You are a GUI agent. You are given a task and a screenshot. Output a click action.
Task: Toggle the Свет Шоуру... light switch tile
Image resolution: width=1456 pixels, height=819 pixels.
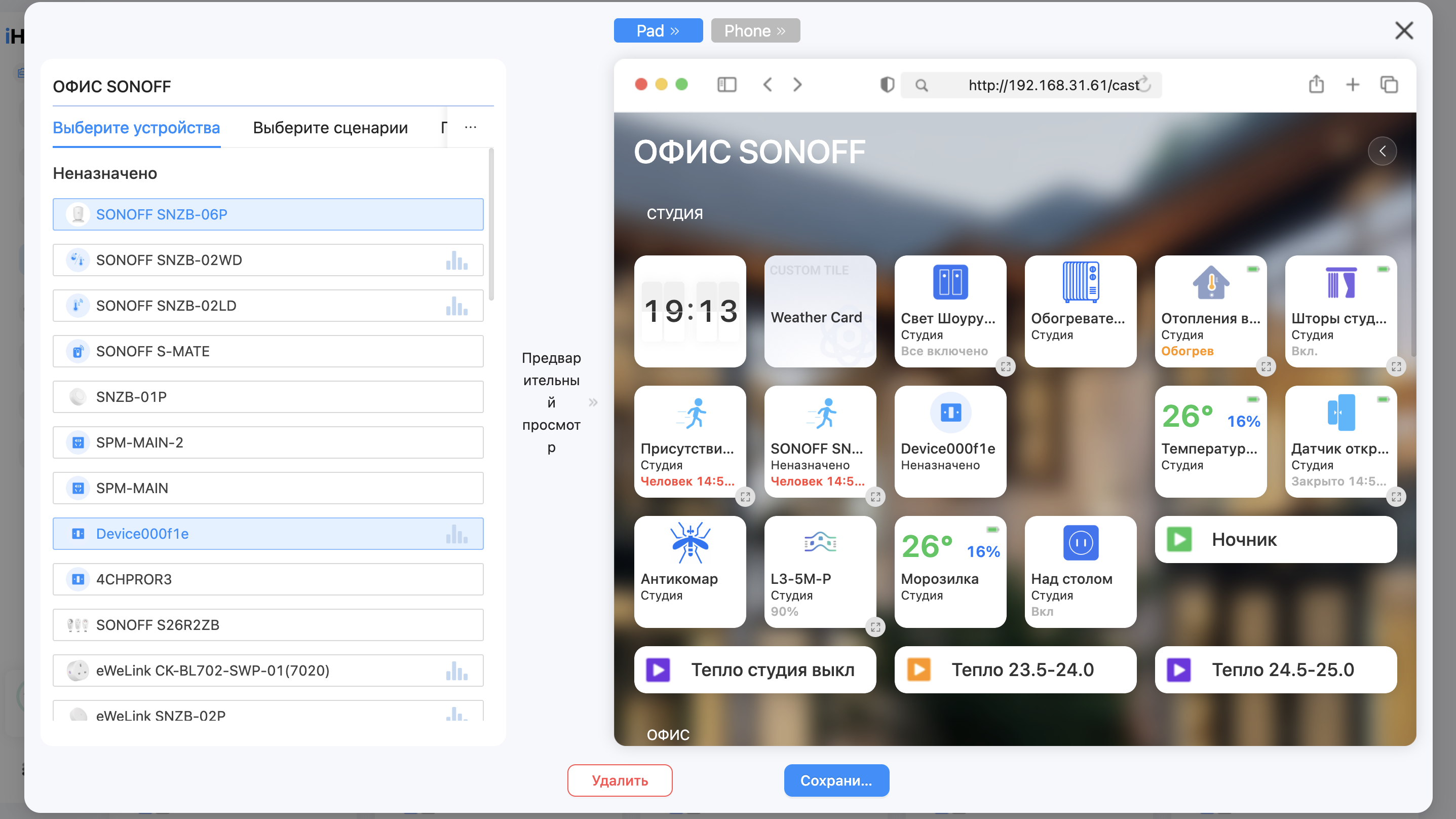950,312
